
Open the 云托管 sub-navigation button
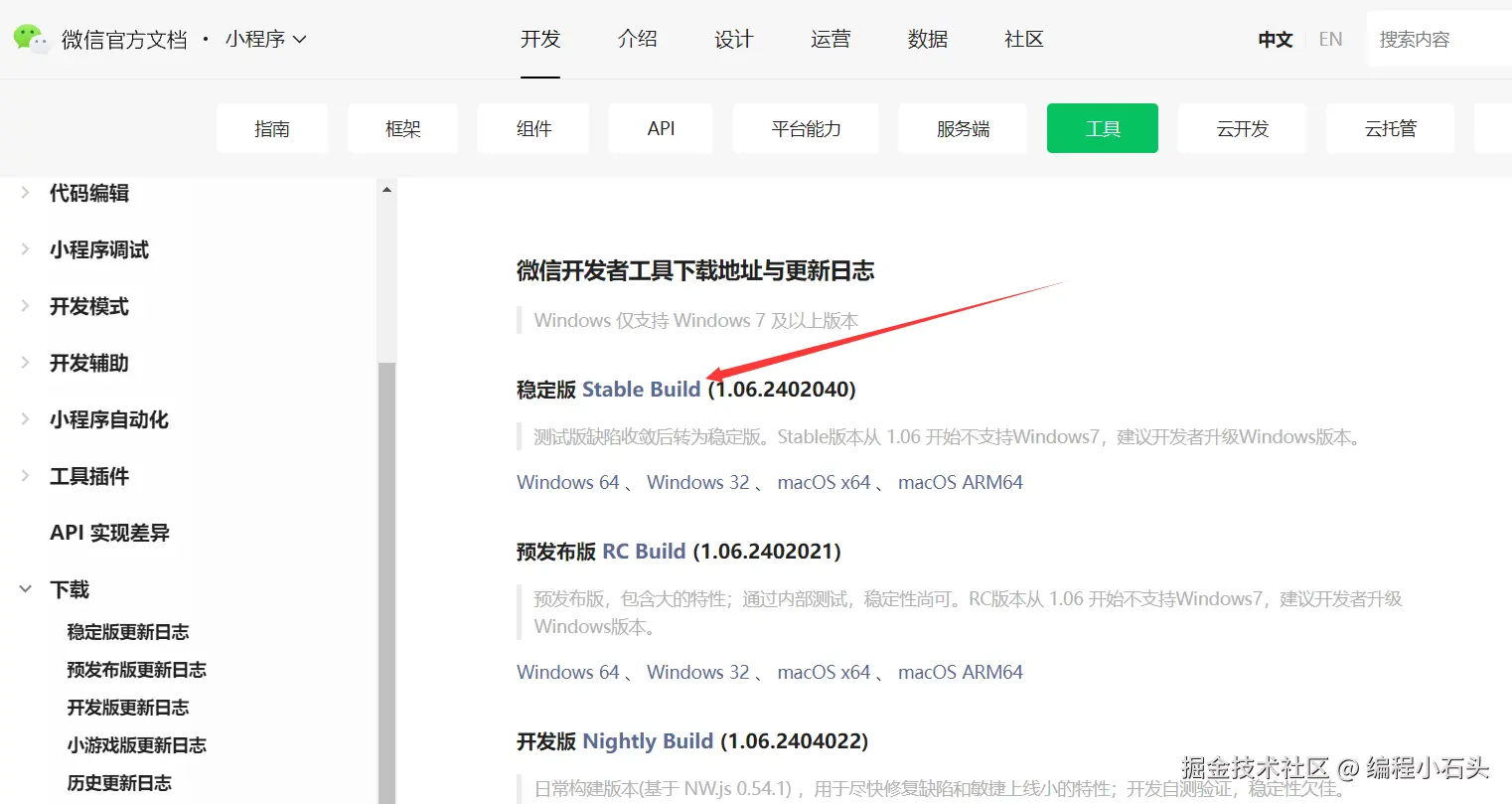(1391, 128)
